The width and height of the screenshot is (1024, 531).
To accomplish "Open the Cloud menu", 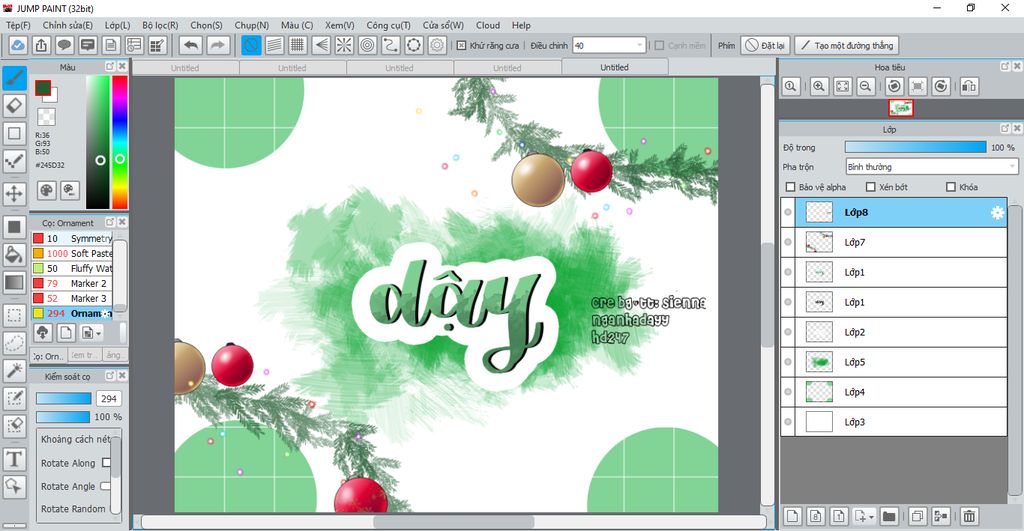I will [488, 25].
